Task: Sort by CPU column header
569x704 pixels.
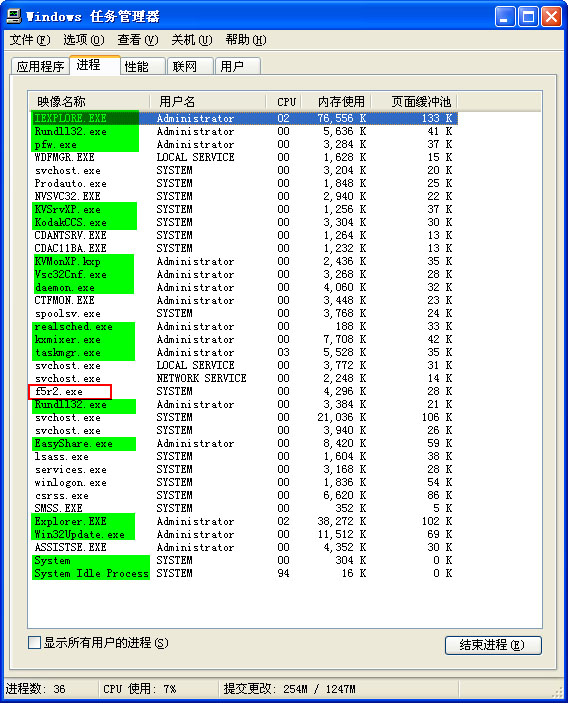Action: click(x=284, y=101)
